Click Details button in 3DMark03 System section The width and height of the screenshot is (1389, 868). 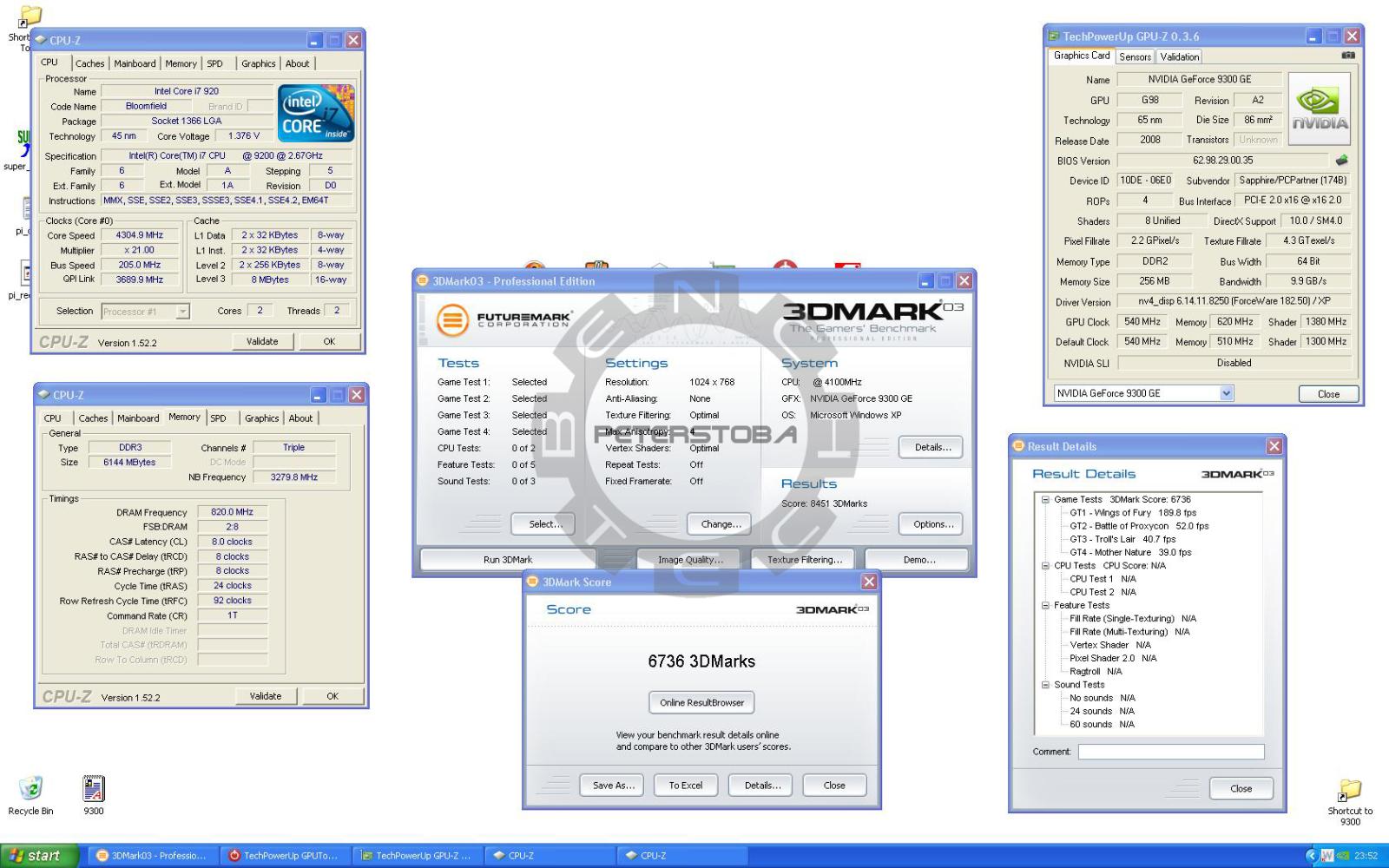(x=932, y=447)
